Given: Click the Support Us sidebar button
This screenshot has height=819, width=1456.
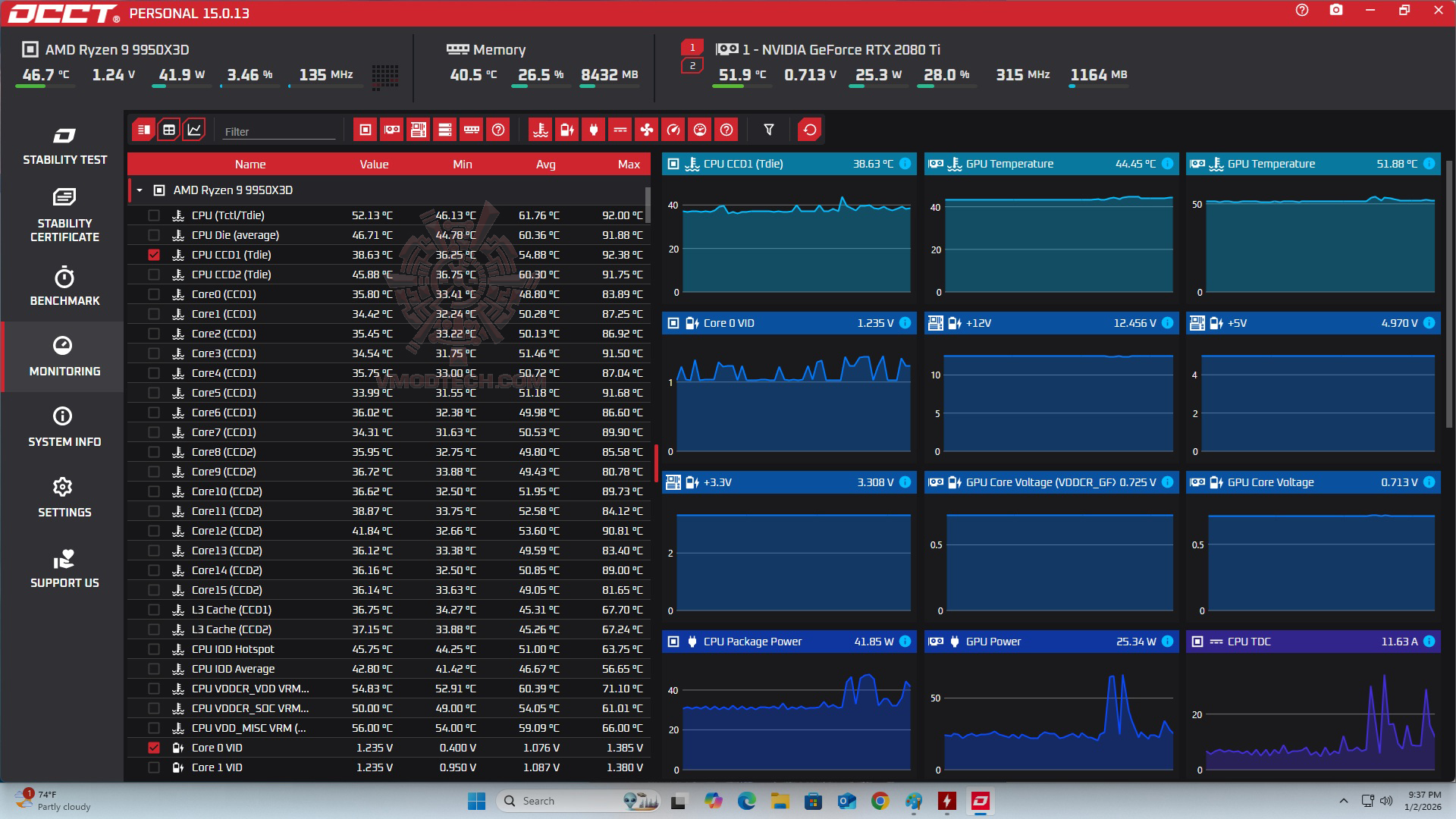Looking at the screenshot, I should 64,569.
